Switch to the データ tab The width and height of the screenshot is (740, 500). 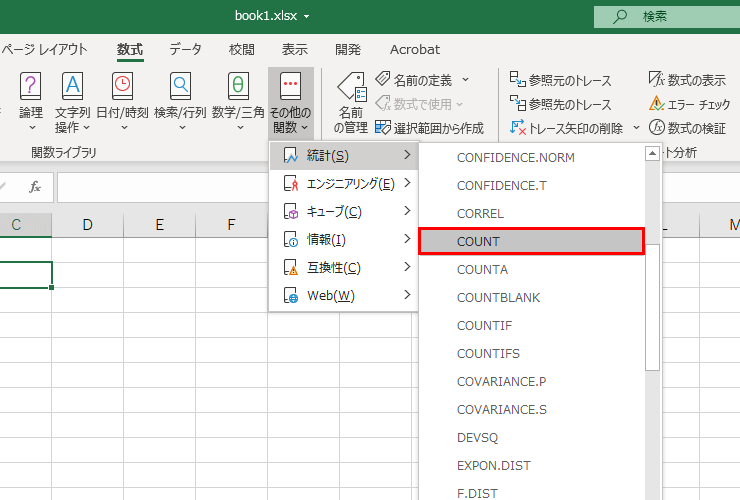185,49
